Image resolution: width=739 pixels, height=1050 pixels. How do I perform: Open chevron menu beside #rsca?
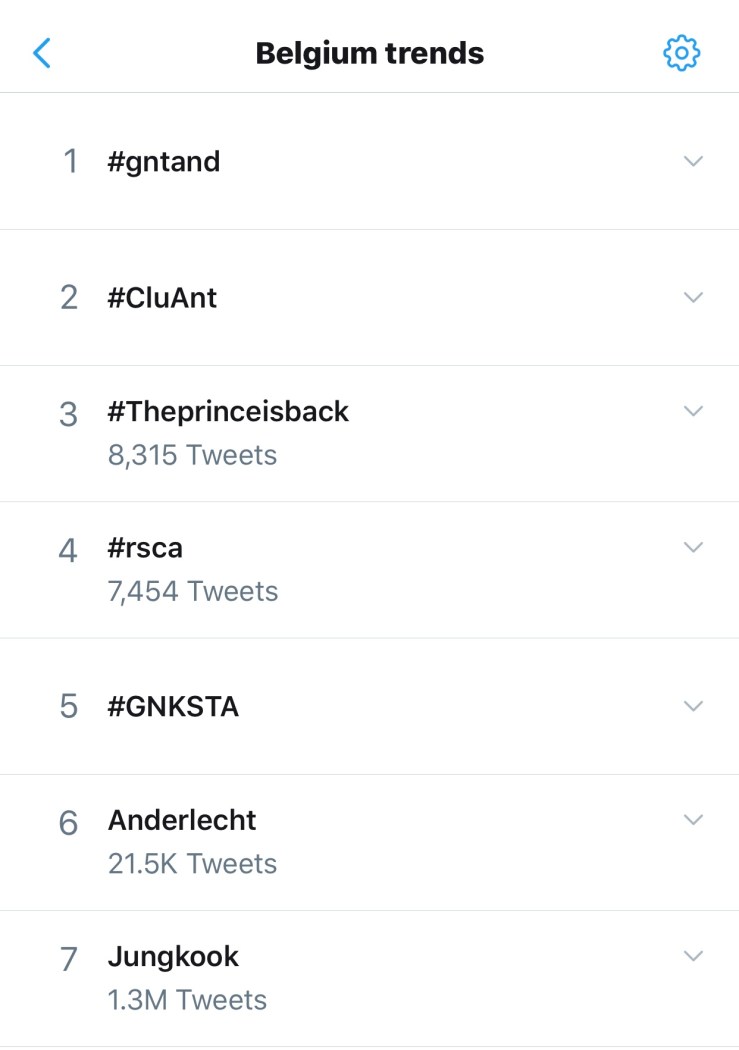(x=693, y=547)
